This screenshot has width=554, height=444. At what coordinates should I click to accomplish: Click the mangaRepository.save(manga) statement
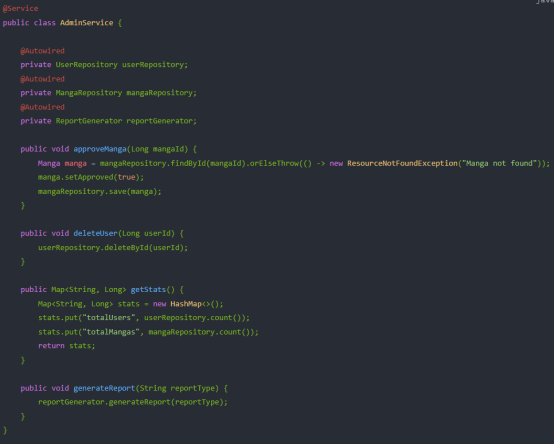[x=100, y=191]
